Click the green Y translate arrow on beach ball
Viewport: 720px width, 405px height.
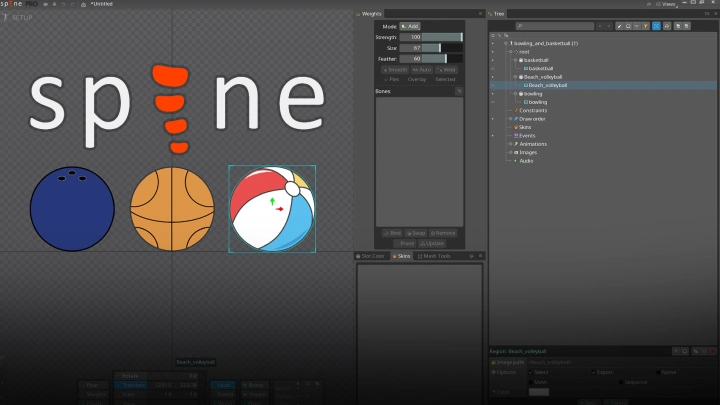click(x=272, y=201)
